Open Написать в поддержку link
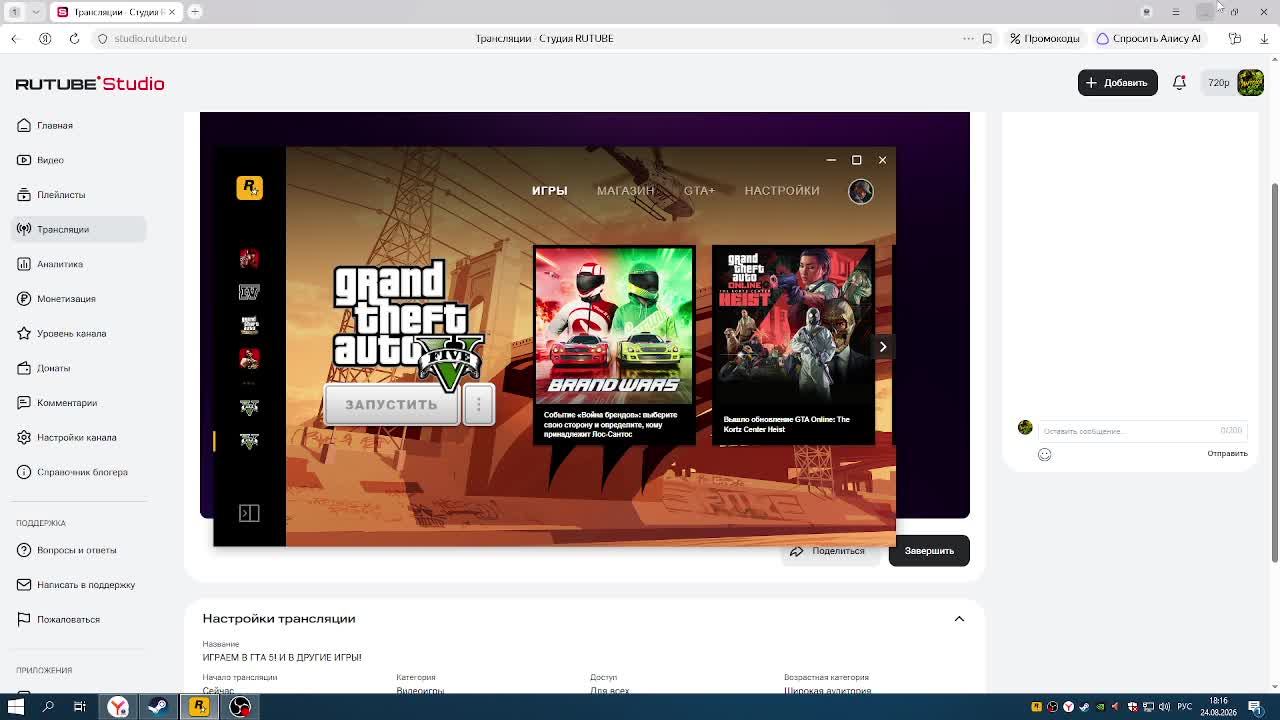Image resolution: width=1280 pixels, height=720 pixels. (x=78, y=585)
